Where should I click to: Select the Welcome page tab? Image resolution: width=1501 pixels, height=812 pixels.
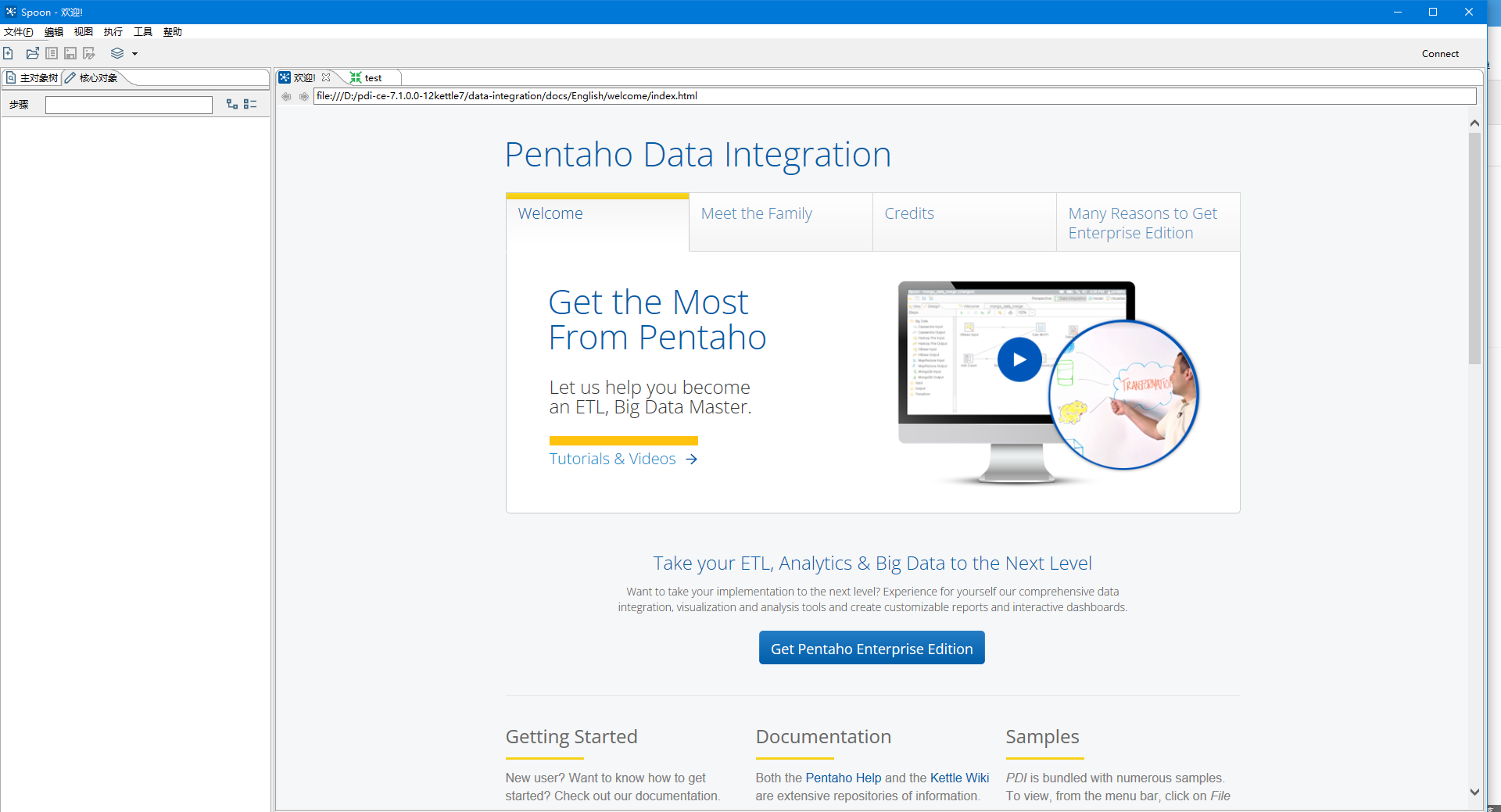pyautogui.click(x=597, y=222)
